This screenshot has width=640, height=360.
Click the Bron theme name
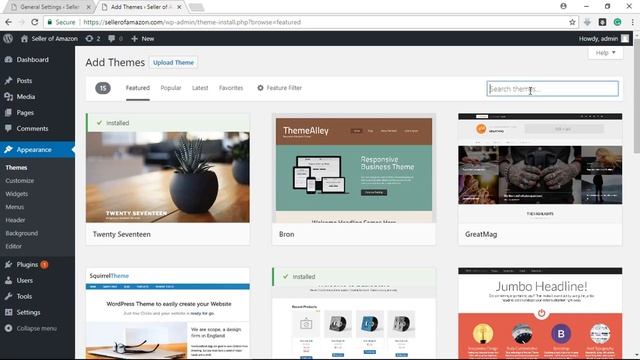pos(287,234)
